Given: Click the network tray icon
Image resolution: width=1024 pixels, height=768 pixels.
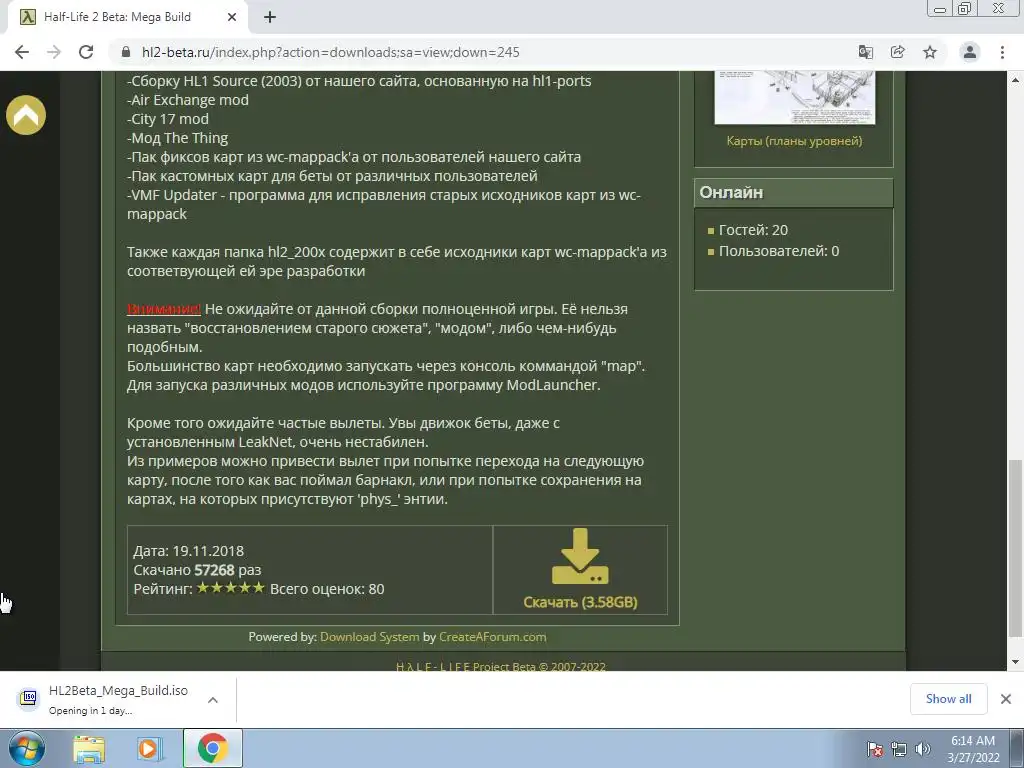Looking at the screenshot, I should point(899,749).
